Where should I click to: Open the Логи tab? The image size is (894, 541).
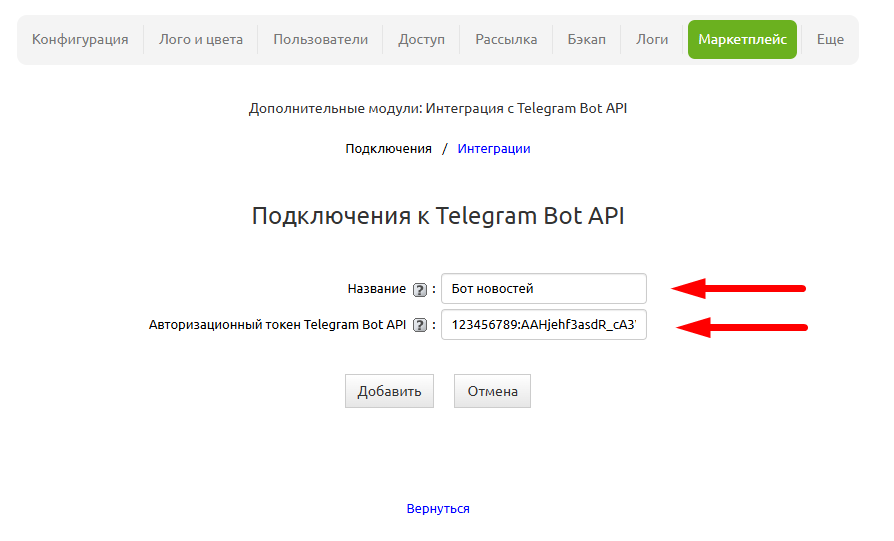[x=652, y=39]
